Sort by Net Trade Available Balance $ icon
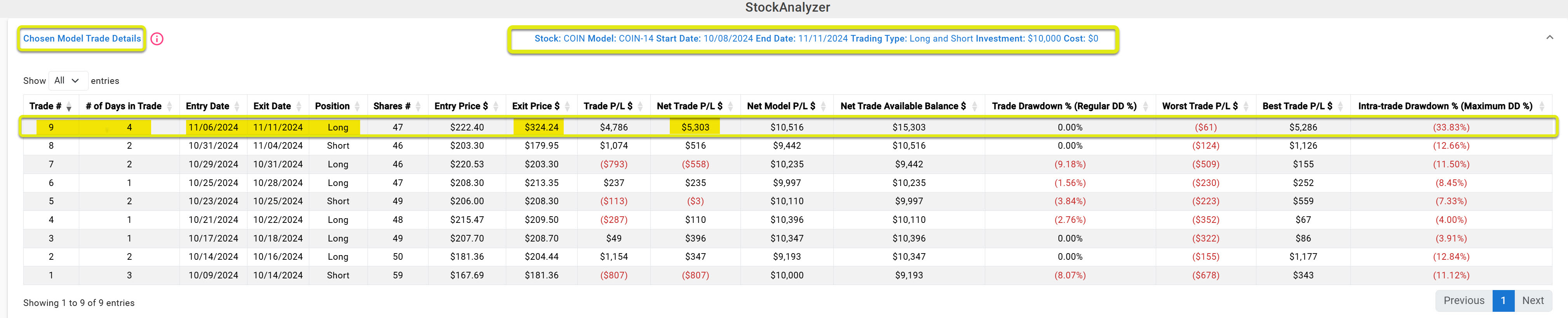The height and width of the screenshot is (318, 1568). 974,106
